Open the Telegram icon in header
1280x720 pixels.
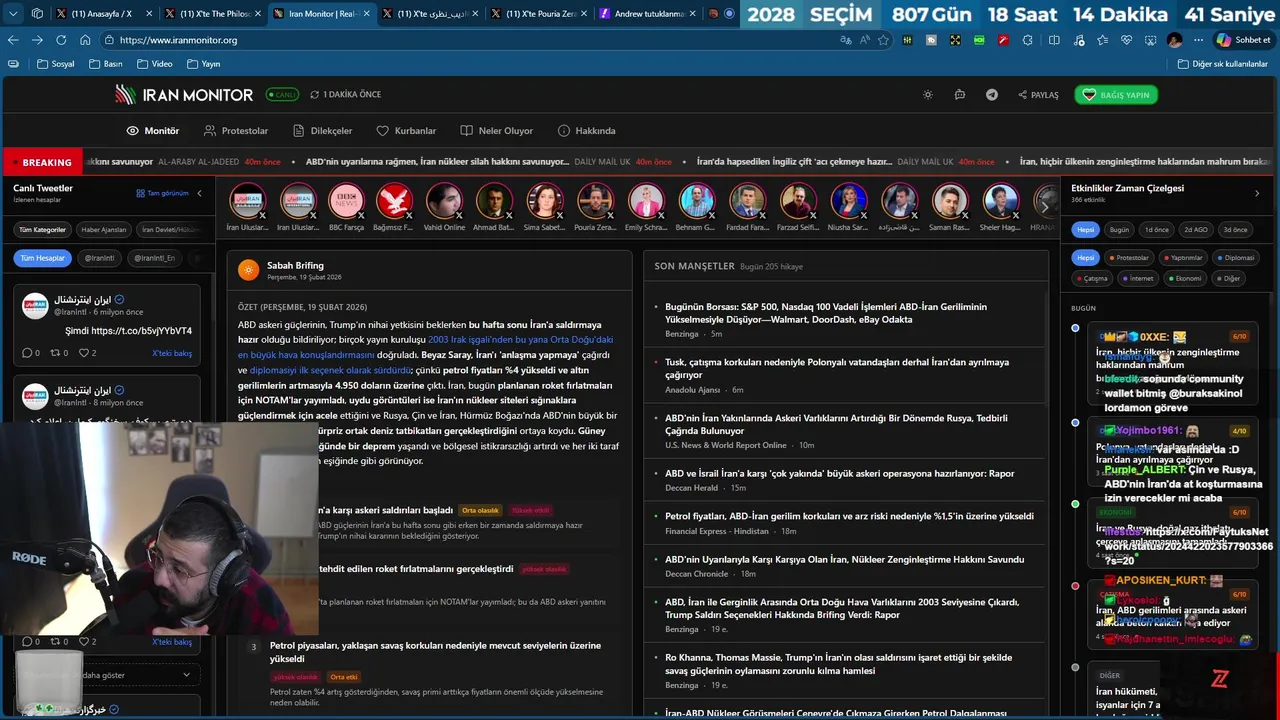(x=992, y=95)
